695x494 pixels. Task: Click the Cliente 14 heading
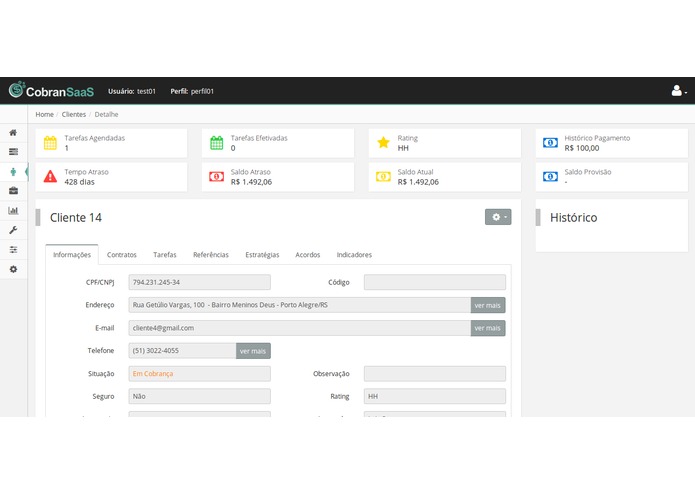76,218
